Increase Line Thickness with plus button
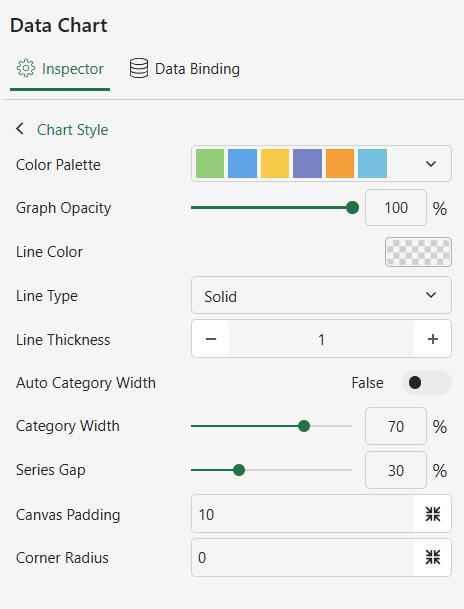This screenshot has height=609, width=464. tap(433, 339)
